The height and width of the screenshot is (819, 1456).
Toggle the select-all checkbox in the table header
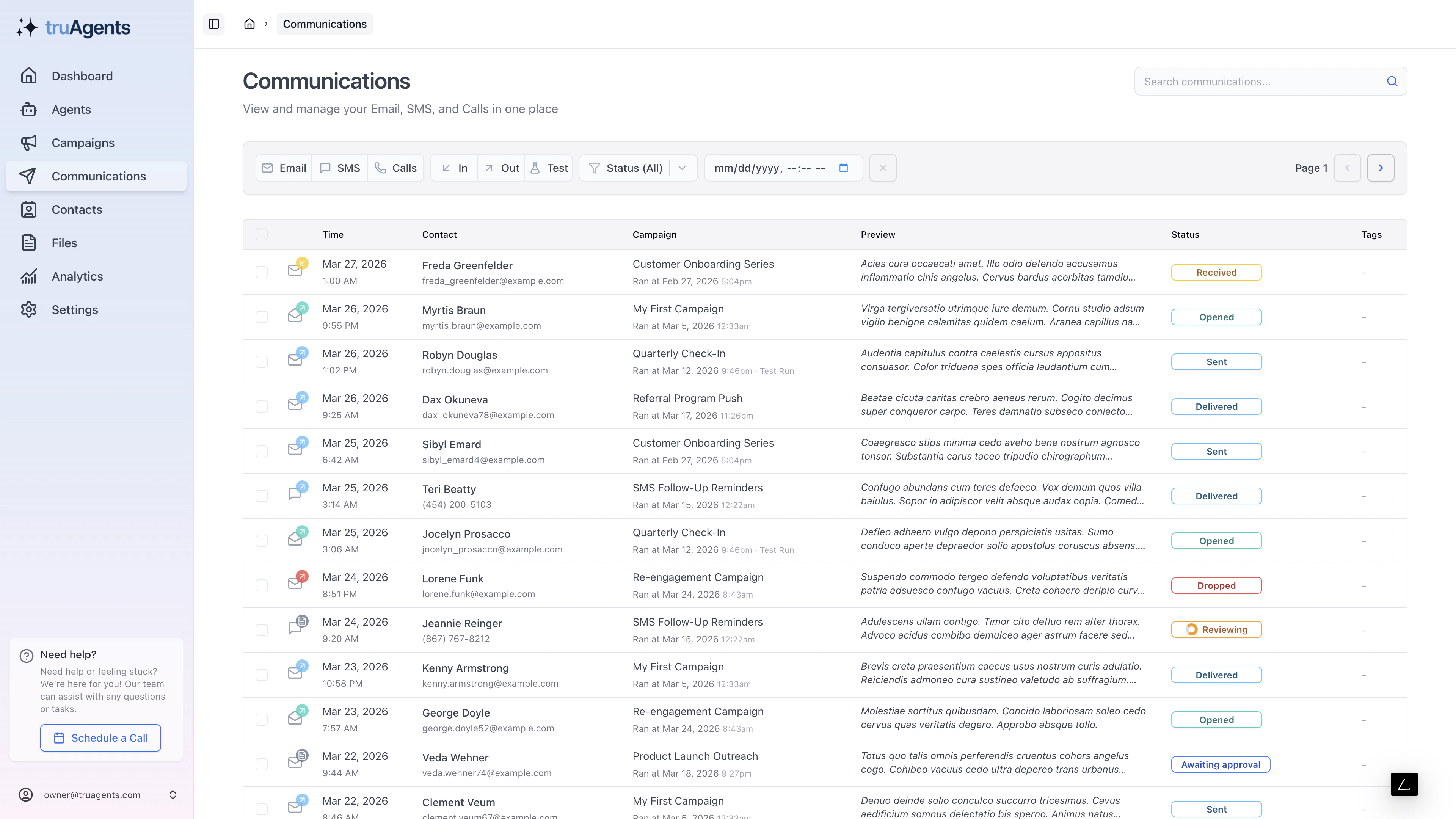point(262,234)
